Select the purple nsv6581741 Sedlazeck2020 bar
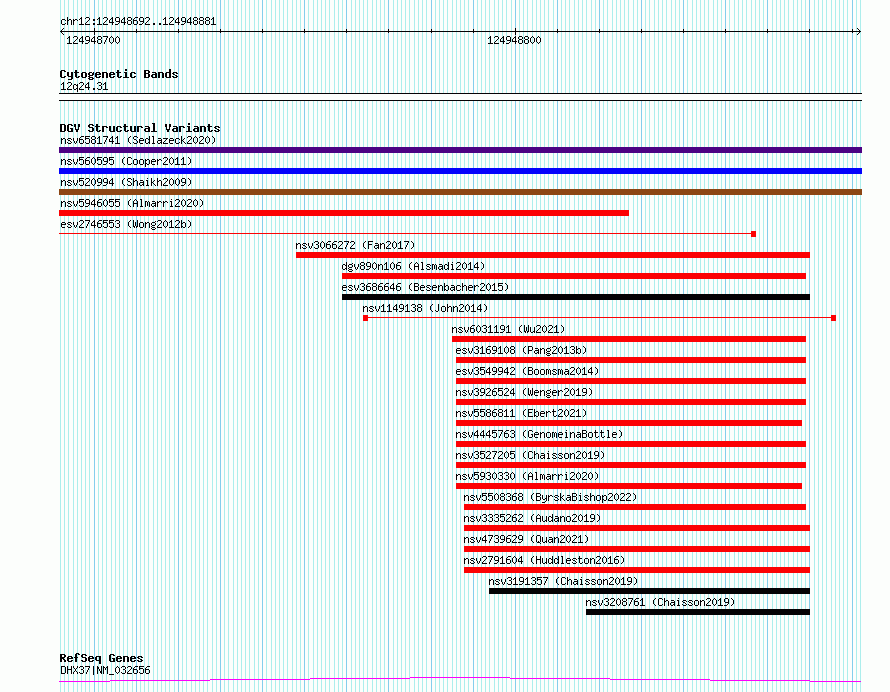Screen dimensions: 890x692 pyautogui.click(x=460, y=150)
